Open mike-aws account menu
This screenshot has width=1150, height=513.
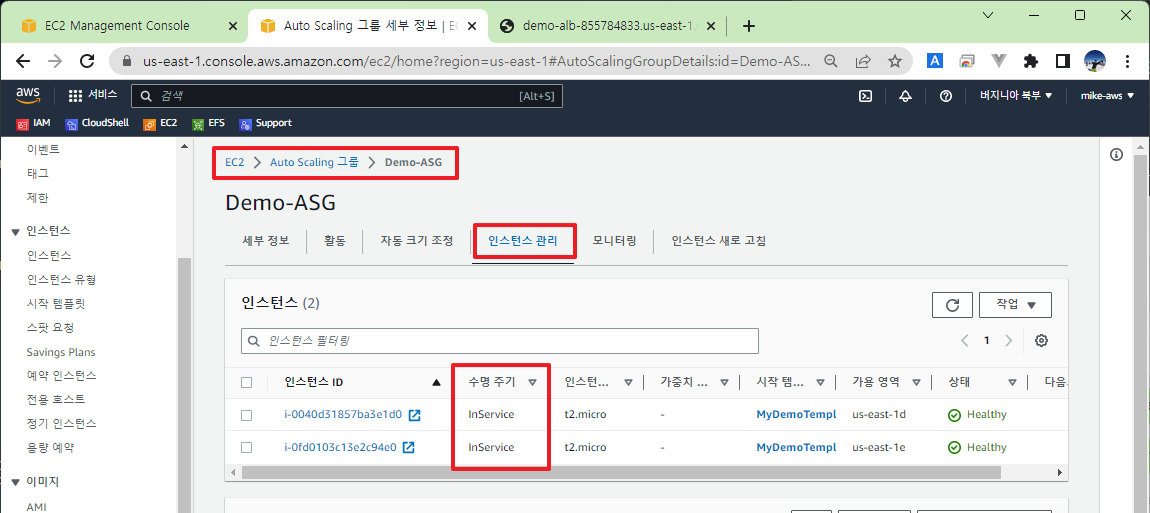[x=1107, y=96]
